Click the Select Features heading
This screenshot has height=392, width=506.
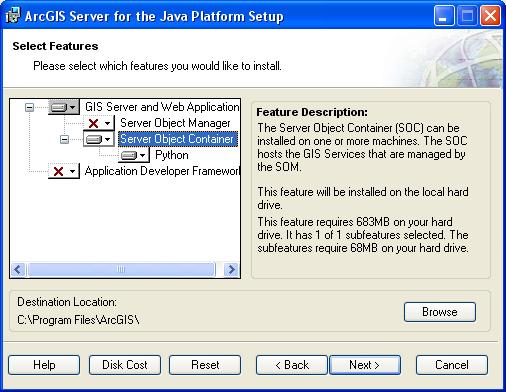point(55,46)
